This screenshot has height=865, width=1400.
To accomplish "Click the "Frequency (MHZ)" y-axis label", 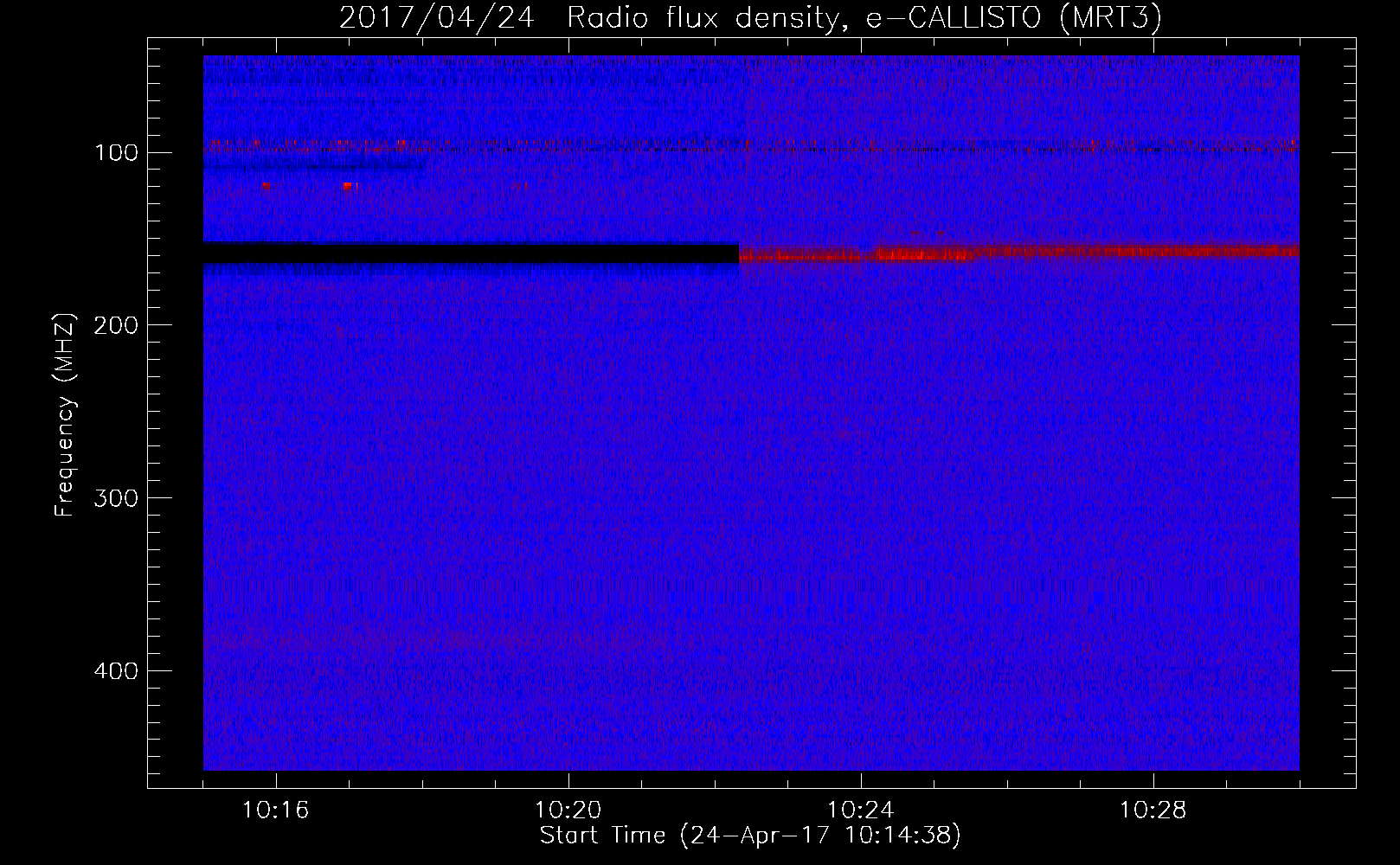I will click(x=65, y=414).
